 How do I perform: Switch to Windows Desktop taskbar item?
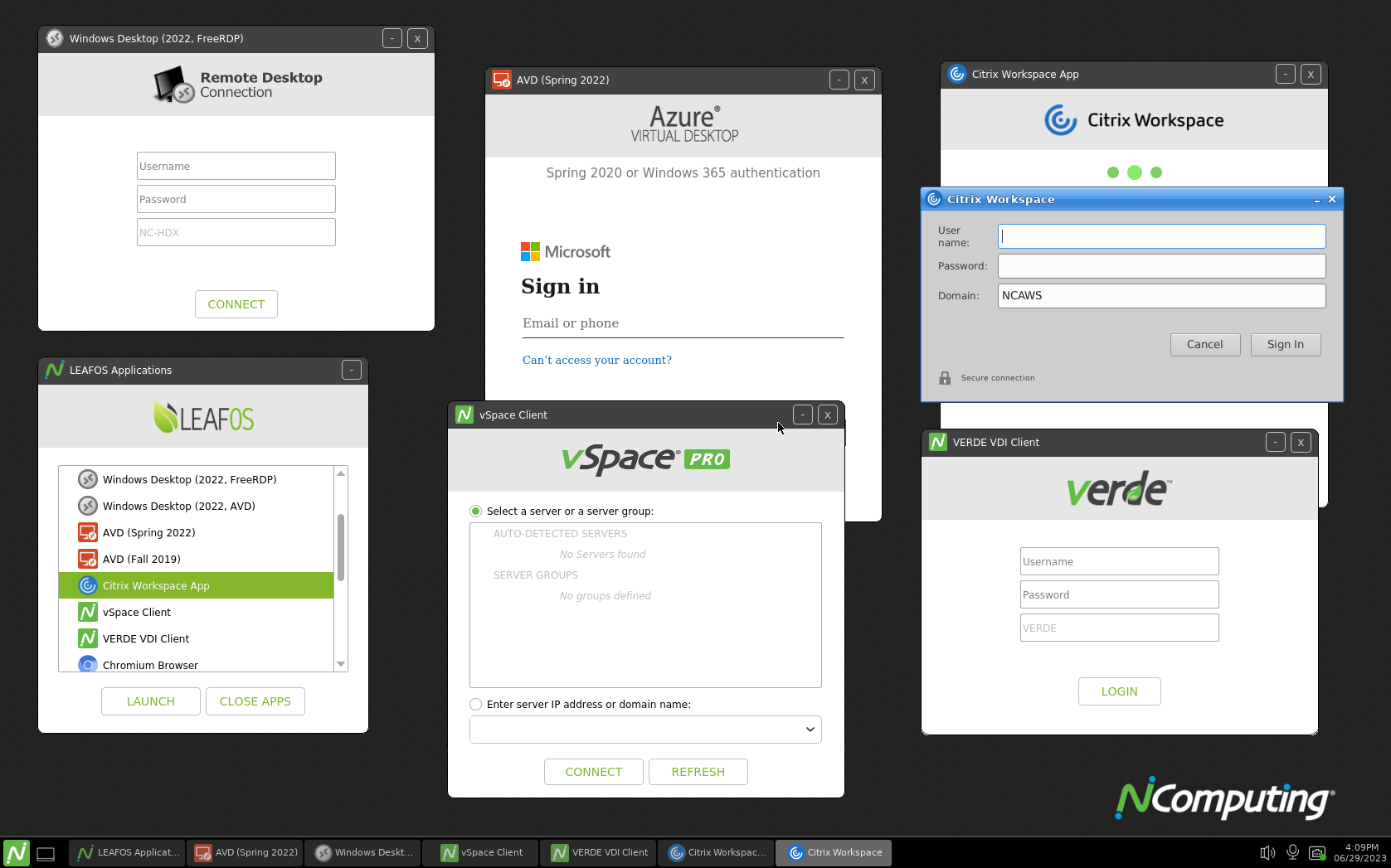tap(363, 852)
